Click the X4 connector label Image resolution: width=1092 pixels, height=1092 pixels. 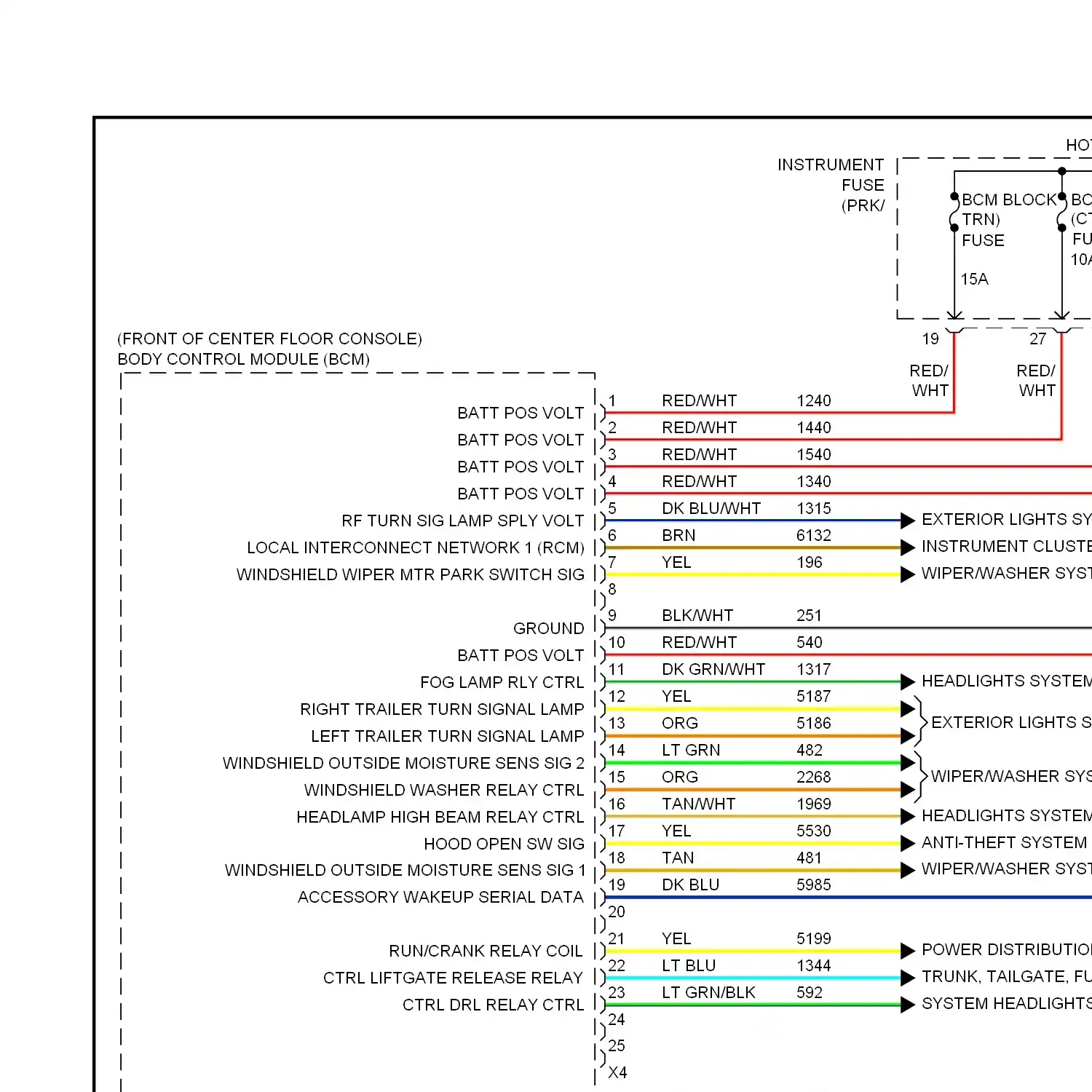(x=617, y=1072)
